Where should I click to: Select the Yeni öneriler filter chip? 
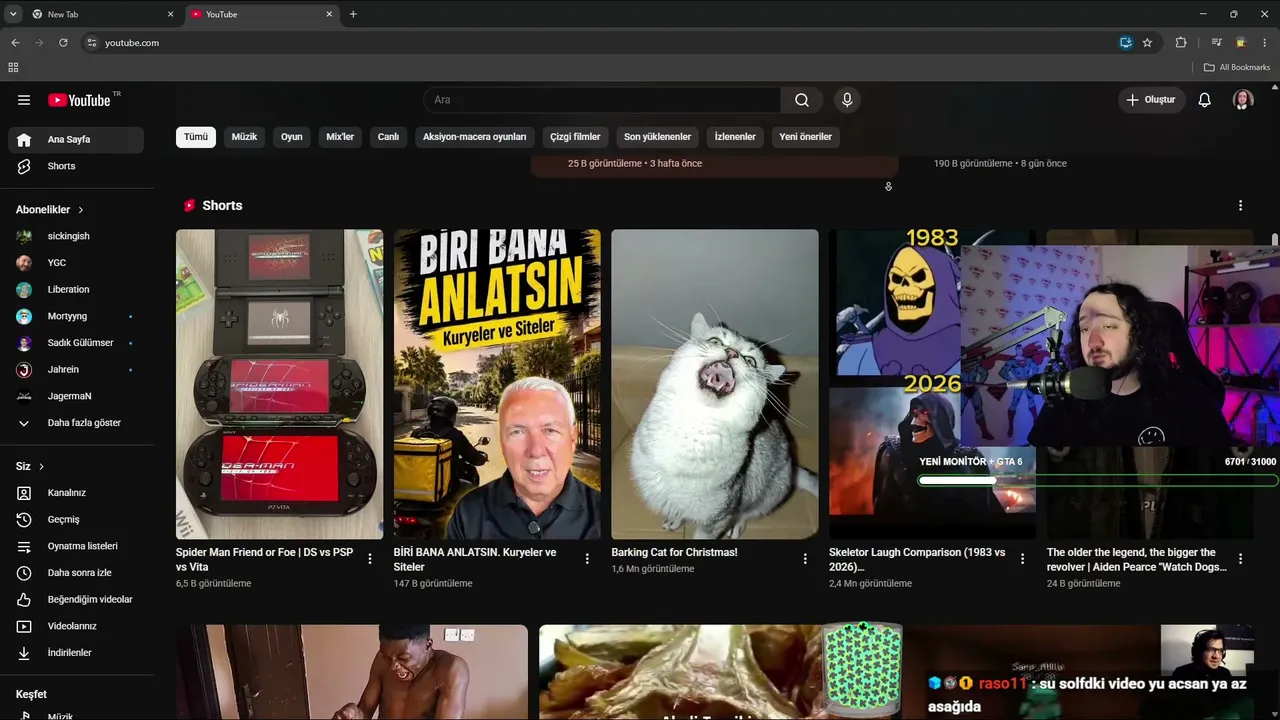point(805,137)
